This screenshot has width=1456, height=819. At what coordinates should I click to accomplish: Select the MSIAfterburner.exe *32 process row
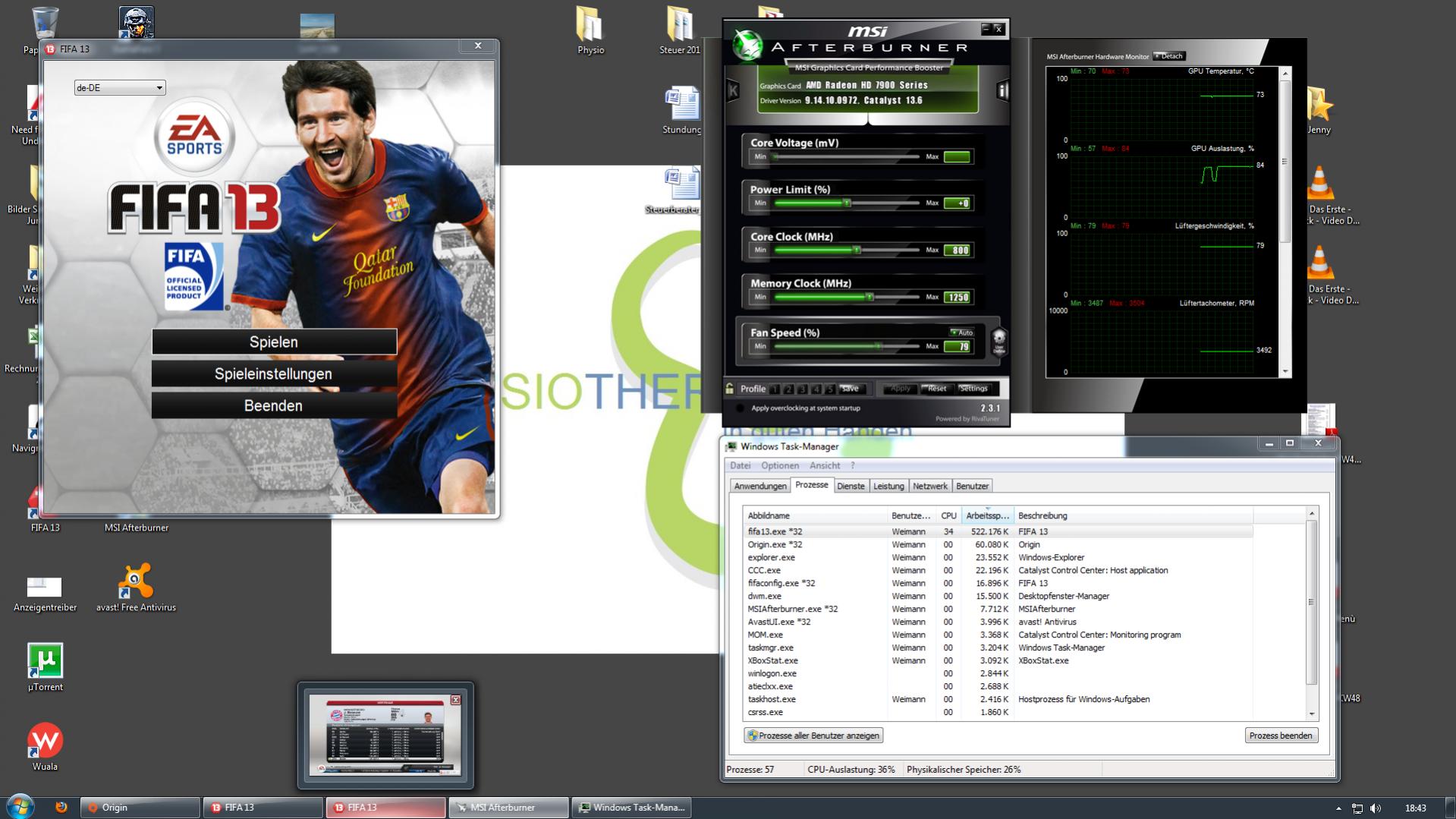[998, 610]
